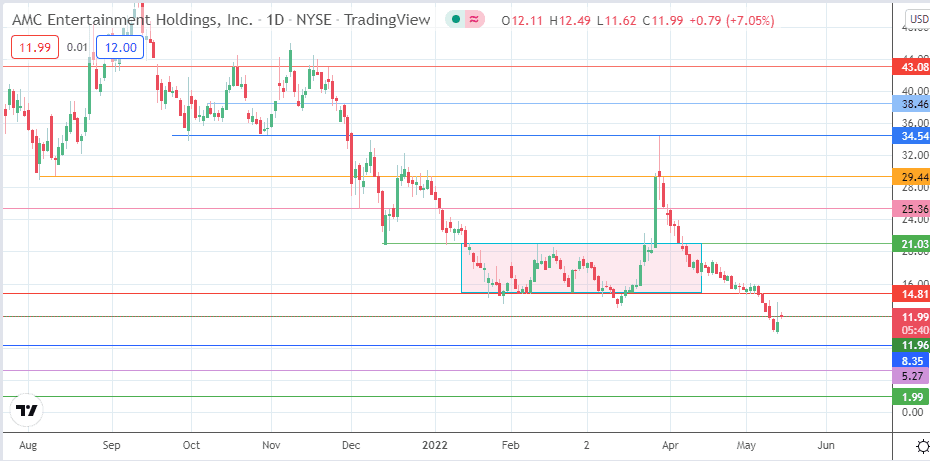This screenshot has width=930, height=461.
Task: Click the pink approximate-equals indicator icon
Action: (474, 20)
